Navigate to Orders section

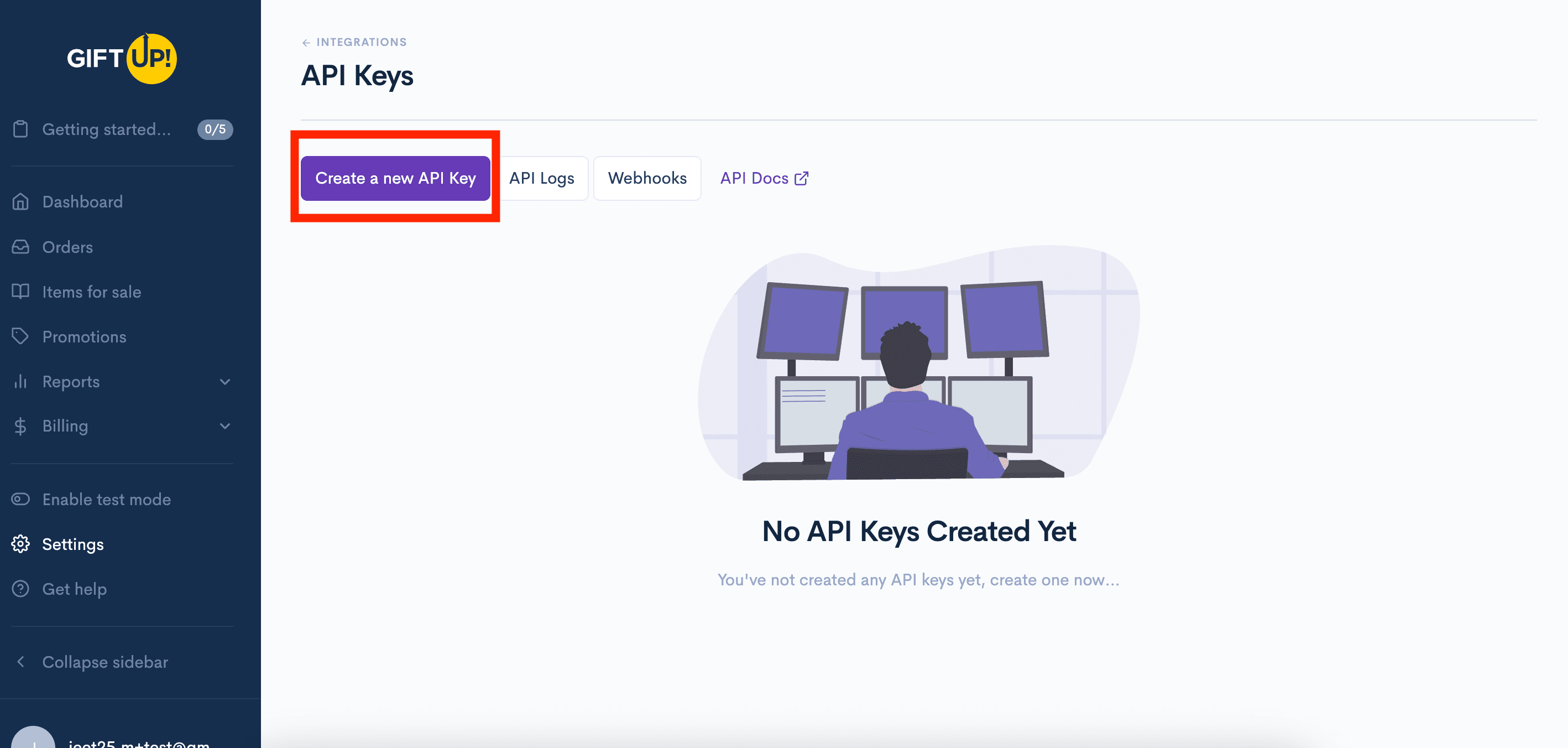point(67,246)
